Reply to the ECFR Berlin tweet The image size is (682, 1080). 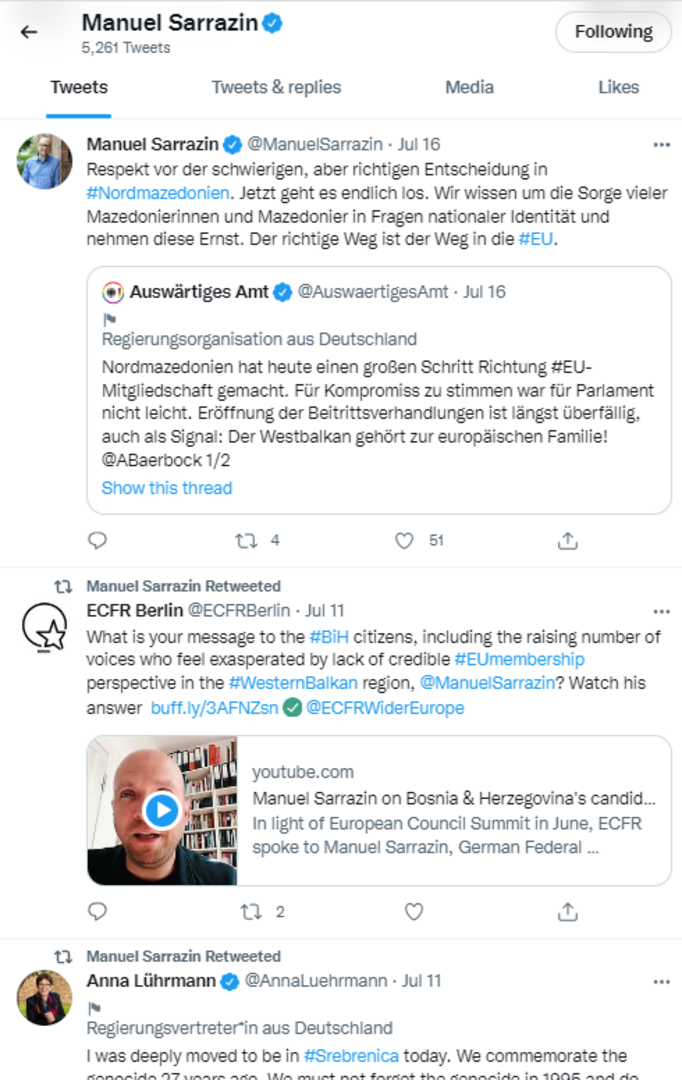[97, 912]
